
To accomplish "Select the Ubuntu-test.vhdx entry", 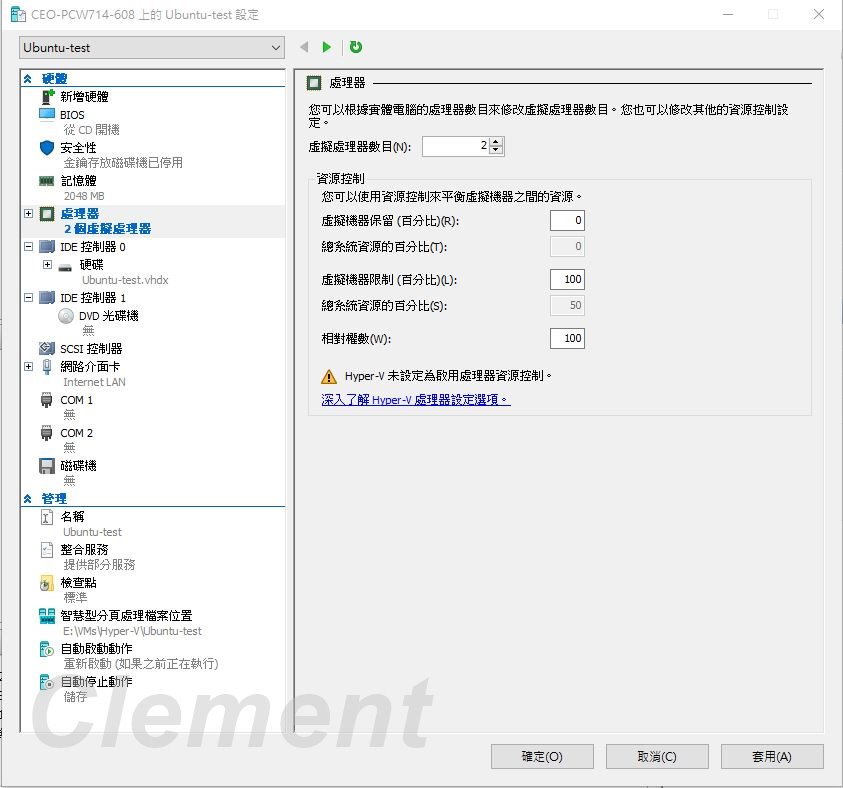I will click(x=125, y=280).
